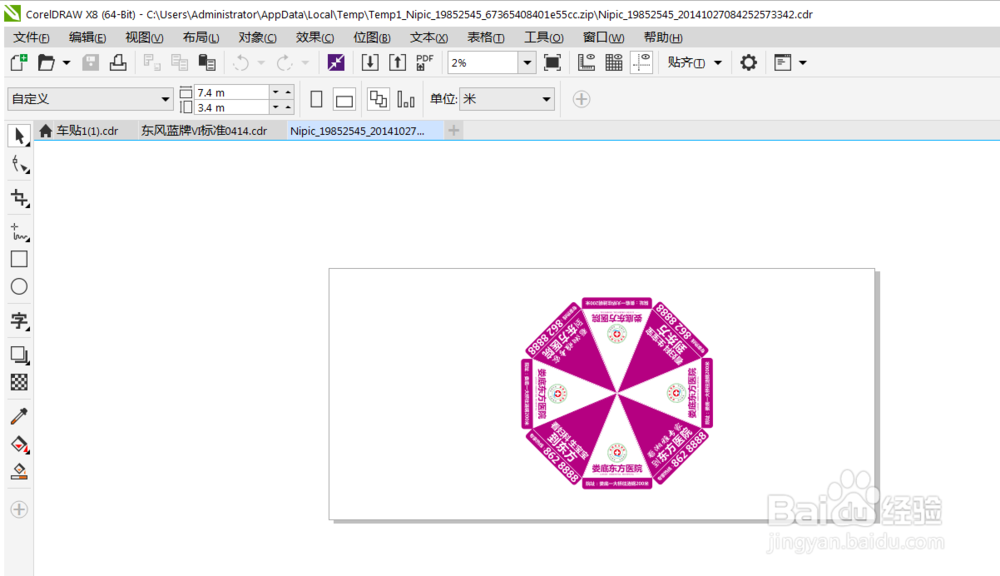
Task: Create a new document
Action: [19, 63]
